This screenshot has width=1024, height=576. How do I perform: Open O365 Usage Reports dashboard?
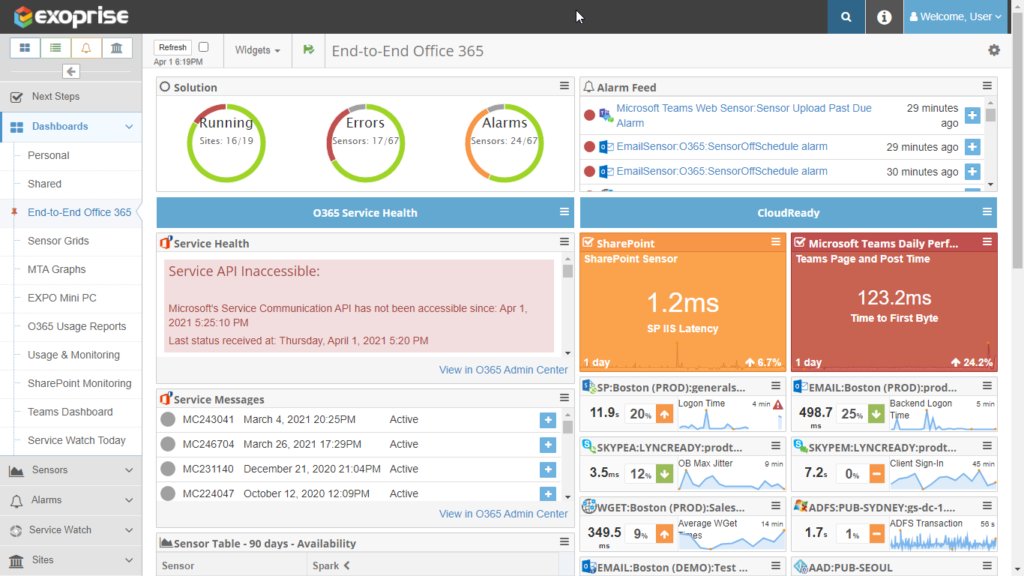click(x=77, y=327)
